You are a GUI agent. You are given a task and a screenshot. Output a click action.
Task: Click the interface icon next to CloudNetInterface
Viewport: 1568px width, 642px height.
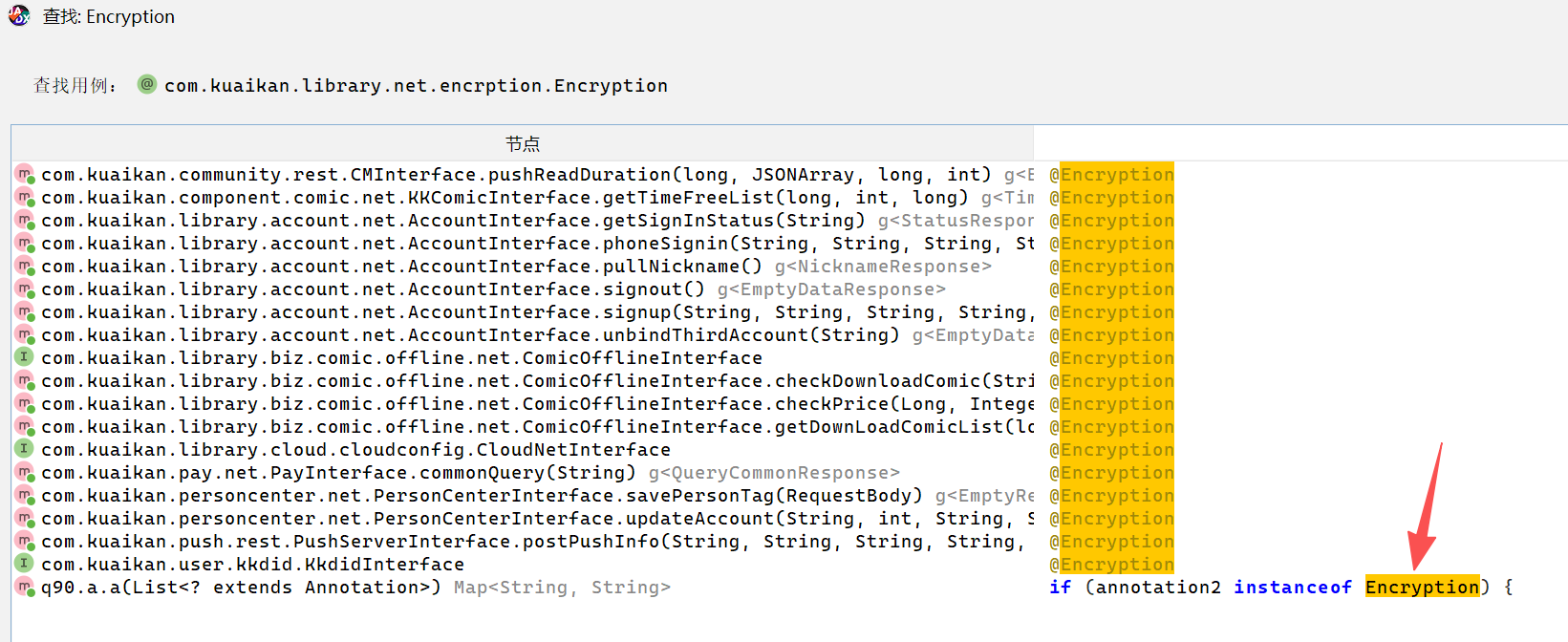[24, 449]
